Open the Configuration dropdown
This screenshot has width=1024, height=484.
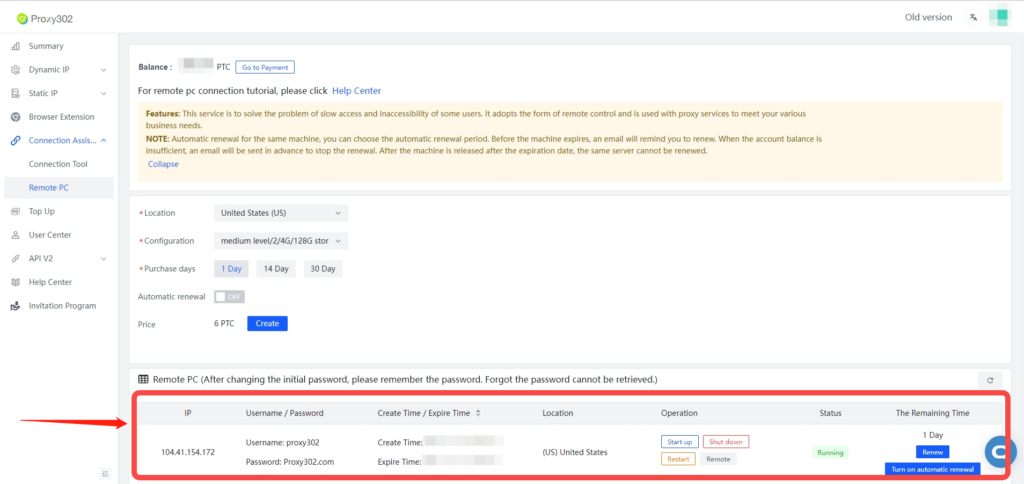coord(281,241)
